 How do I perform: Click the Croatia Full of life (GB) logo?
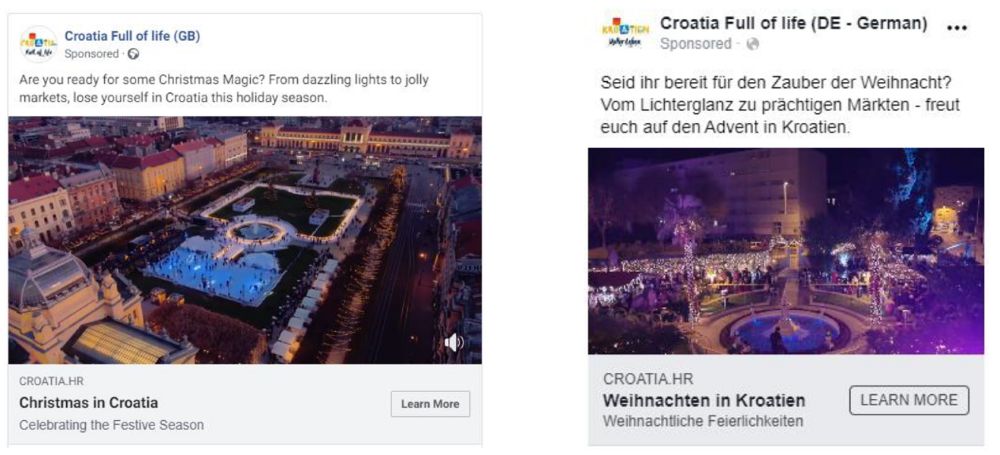coord(38,45)
